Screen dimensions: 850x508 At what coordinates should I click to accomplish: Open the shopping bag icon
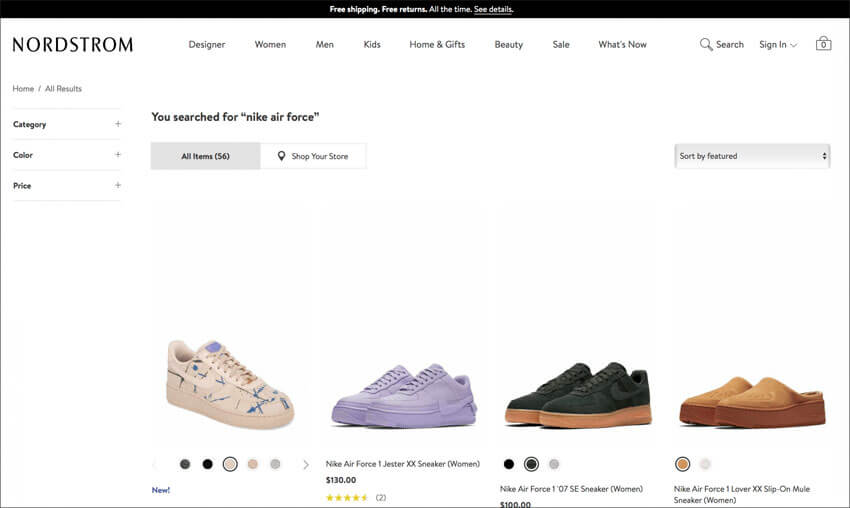pos(823,43)
